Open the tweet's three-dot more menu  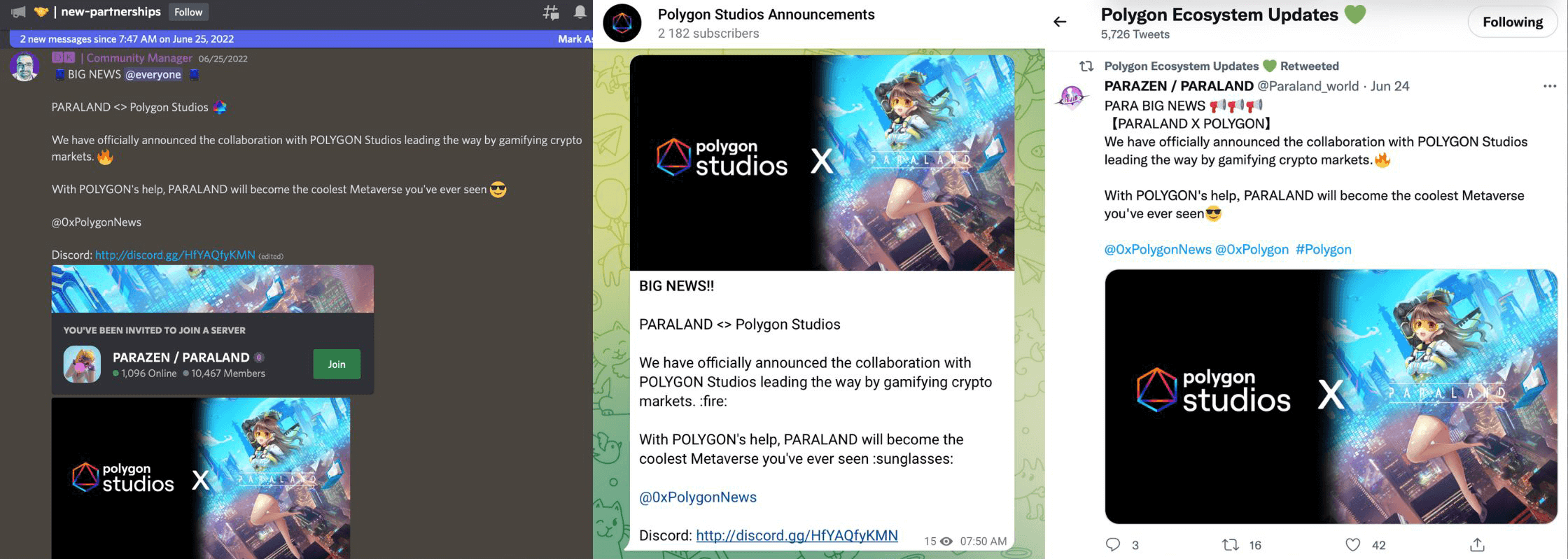(1549, 86)
